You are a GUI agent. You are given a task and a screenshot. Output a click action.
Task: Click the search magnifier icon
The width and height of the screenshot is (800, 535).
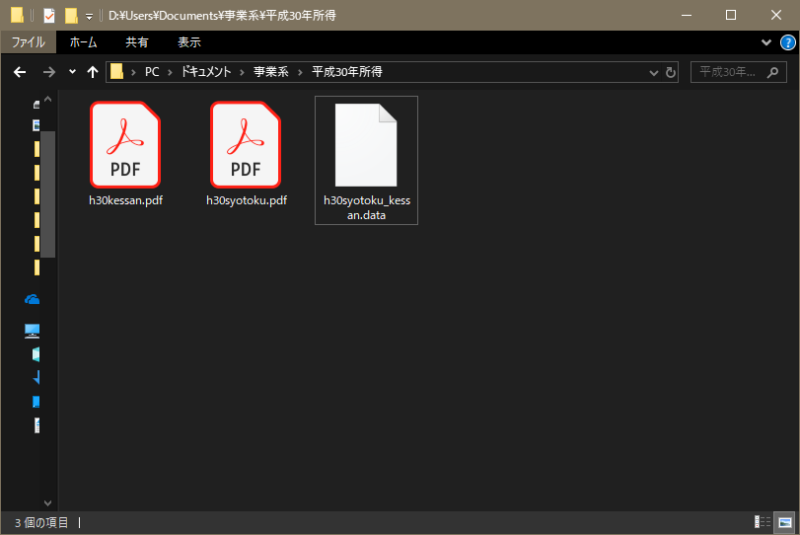point(773,72)
